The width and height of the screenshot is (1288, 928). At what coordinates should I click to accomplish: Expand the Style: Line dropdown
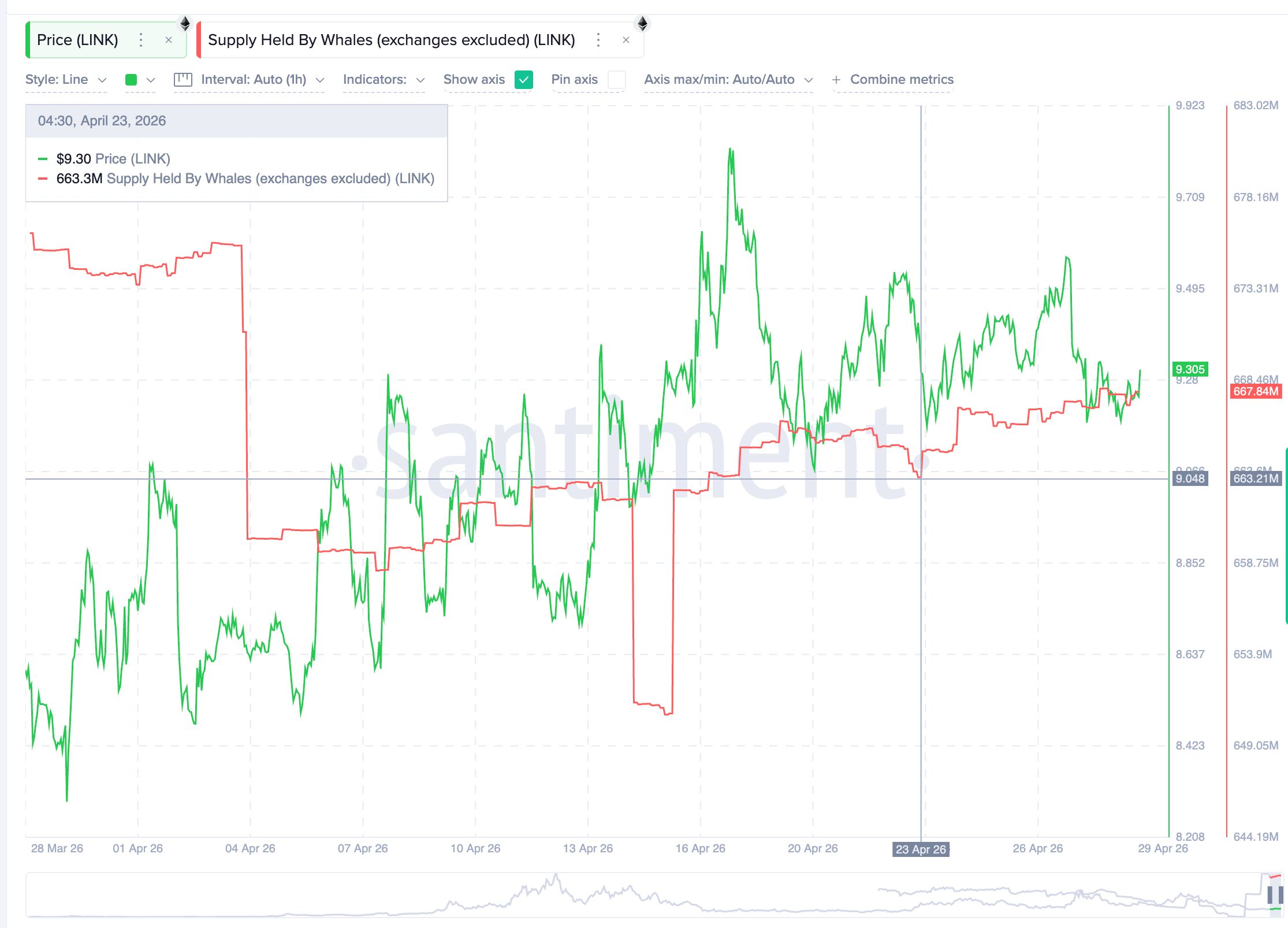(66, 80)
